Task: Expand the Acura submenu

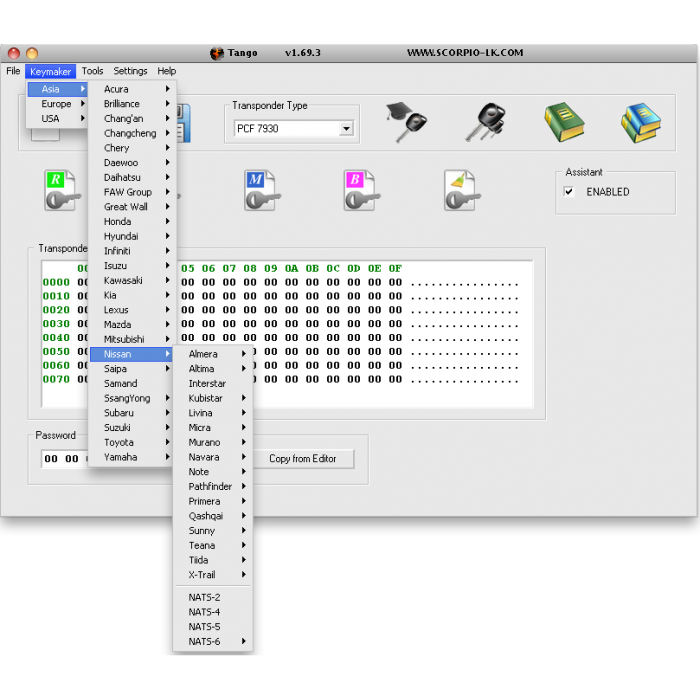Action: (133, 89)
